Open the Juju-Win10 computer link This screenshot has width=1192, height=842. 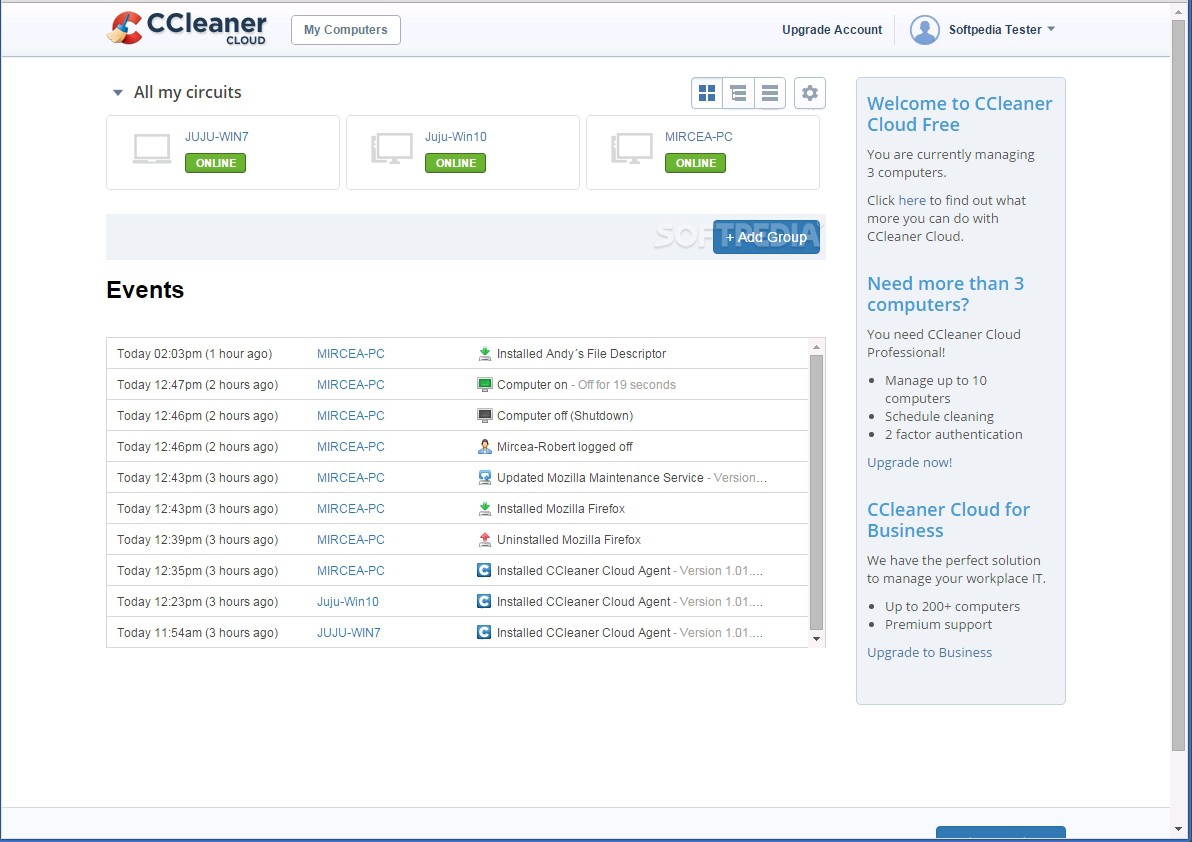click(x=455, y=137)
